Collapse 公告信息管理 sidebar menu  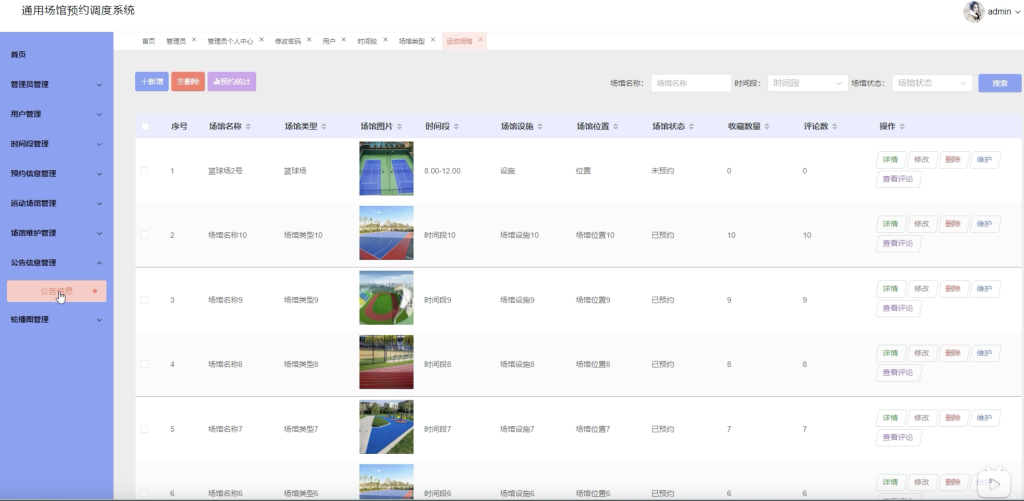pos(56,263)
